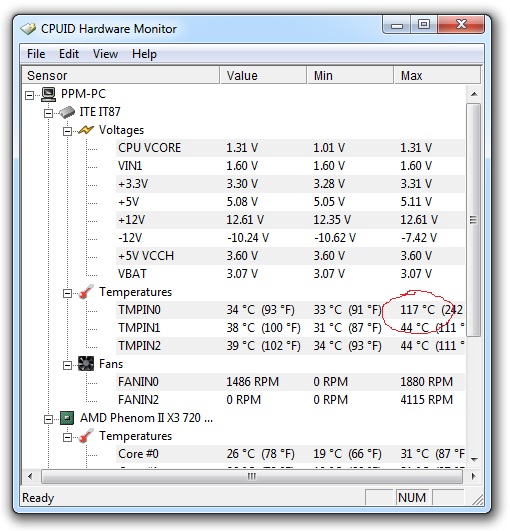Click the vertical scrollbar thumb
Viewport: 510px width, 531px height.
pyautogui.click(x=474, y=220)
